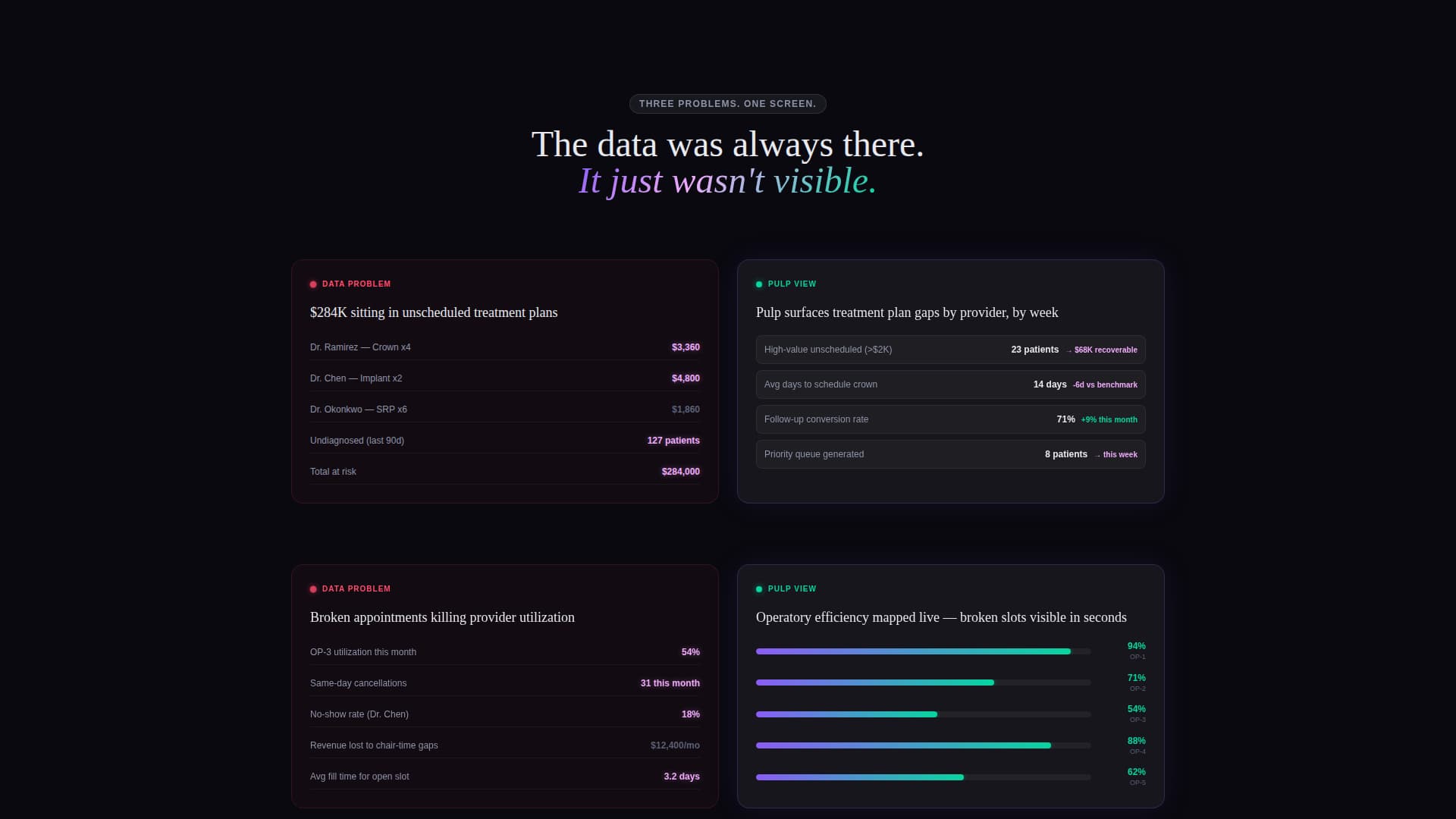Click the 'The data was always there.' headline
The height and width of the screenshot is (819, 1456).
727,144
